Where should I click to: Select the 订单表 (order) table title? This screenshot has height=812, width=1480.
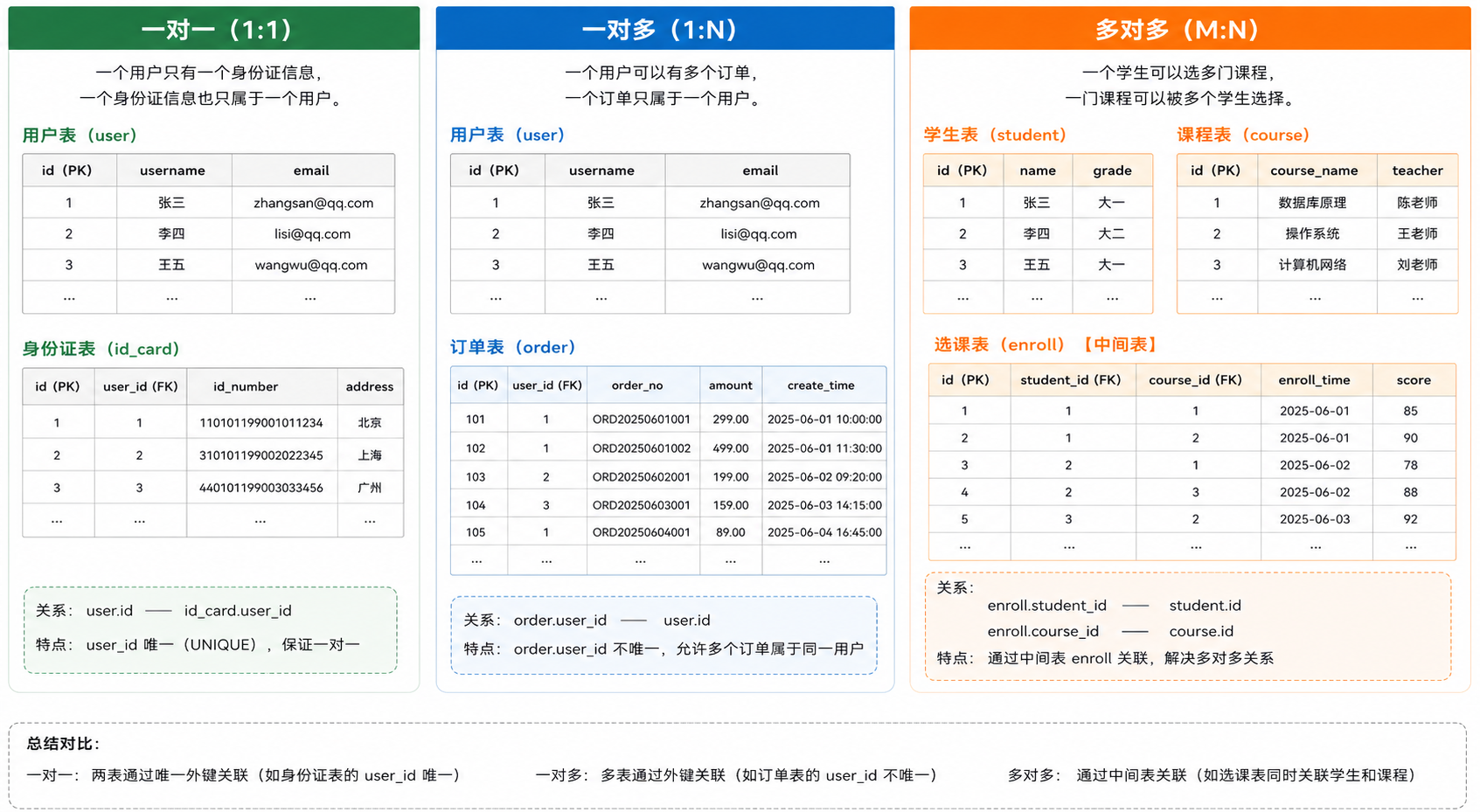[513, 347]
